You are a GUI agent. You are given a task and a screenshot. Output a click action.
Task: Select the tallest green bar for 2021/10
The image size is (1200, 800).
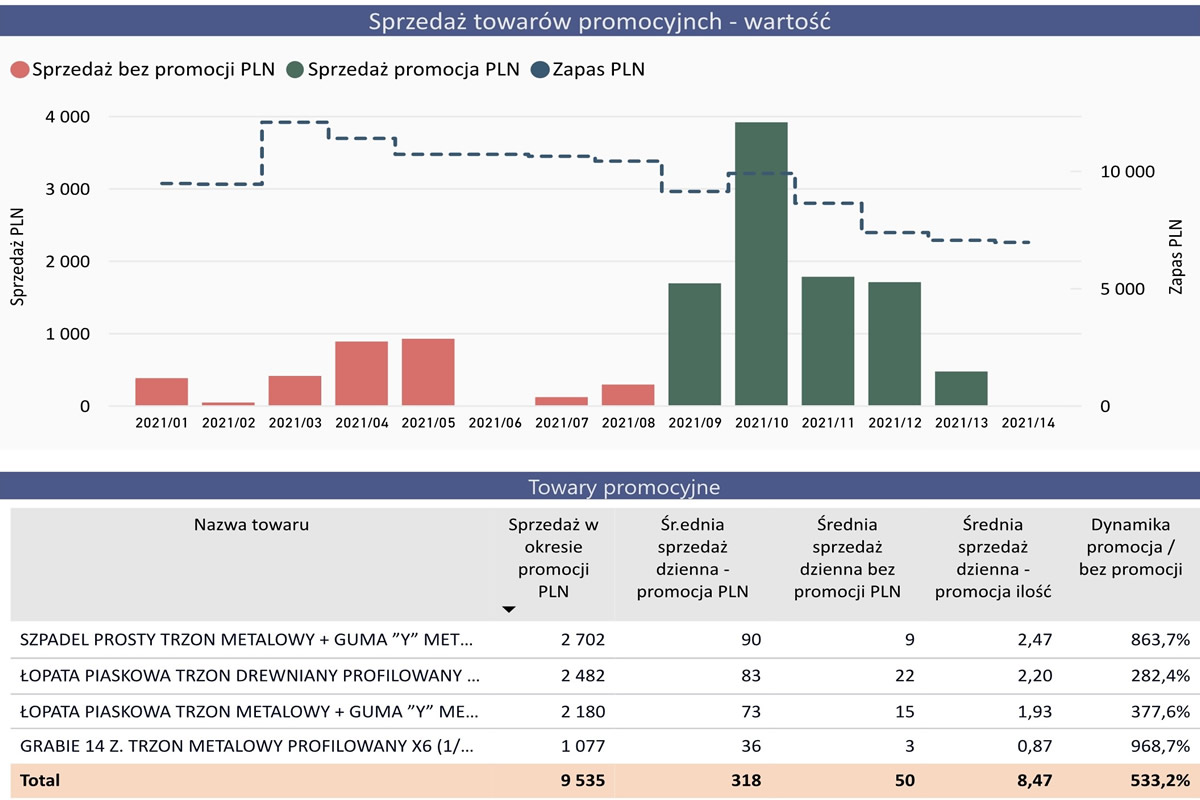point(761,264)
